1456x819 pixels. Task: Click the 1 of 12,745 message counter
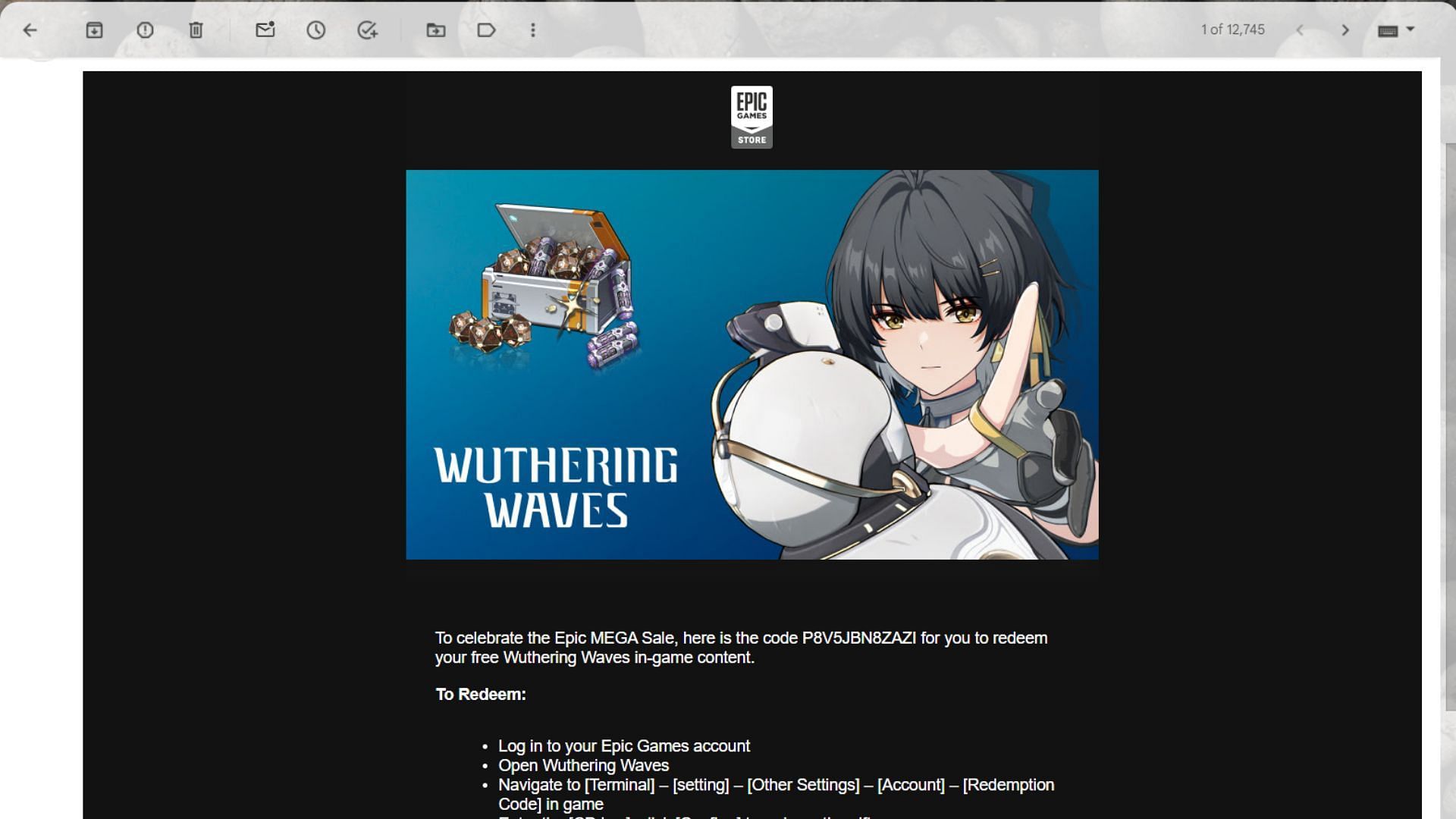pyautogui.click(x=1232, y=30)
